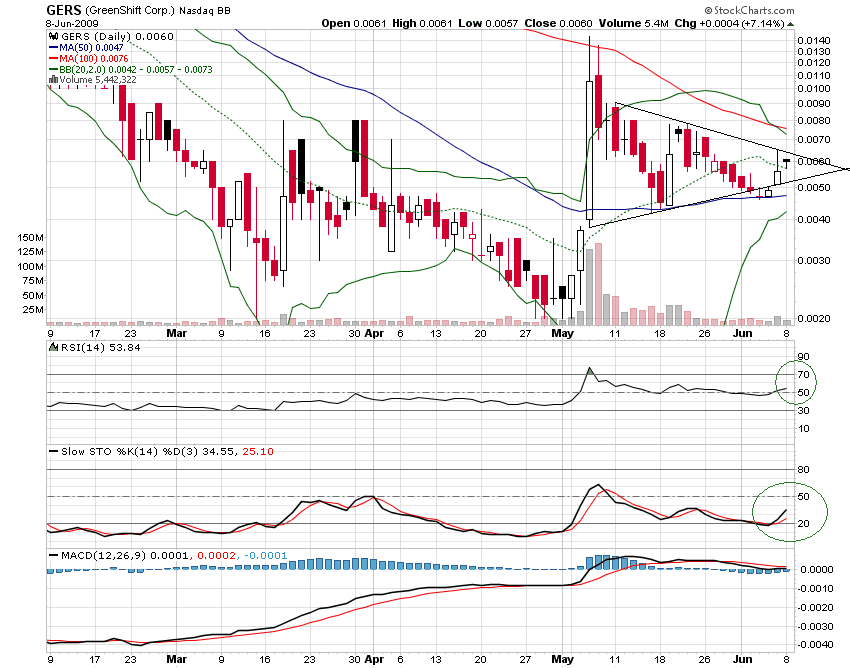850x668 pixels.
Task: Click the small icon before RSI(14) label
Action: (x=54, y=347)
